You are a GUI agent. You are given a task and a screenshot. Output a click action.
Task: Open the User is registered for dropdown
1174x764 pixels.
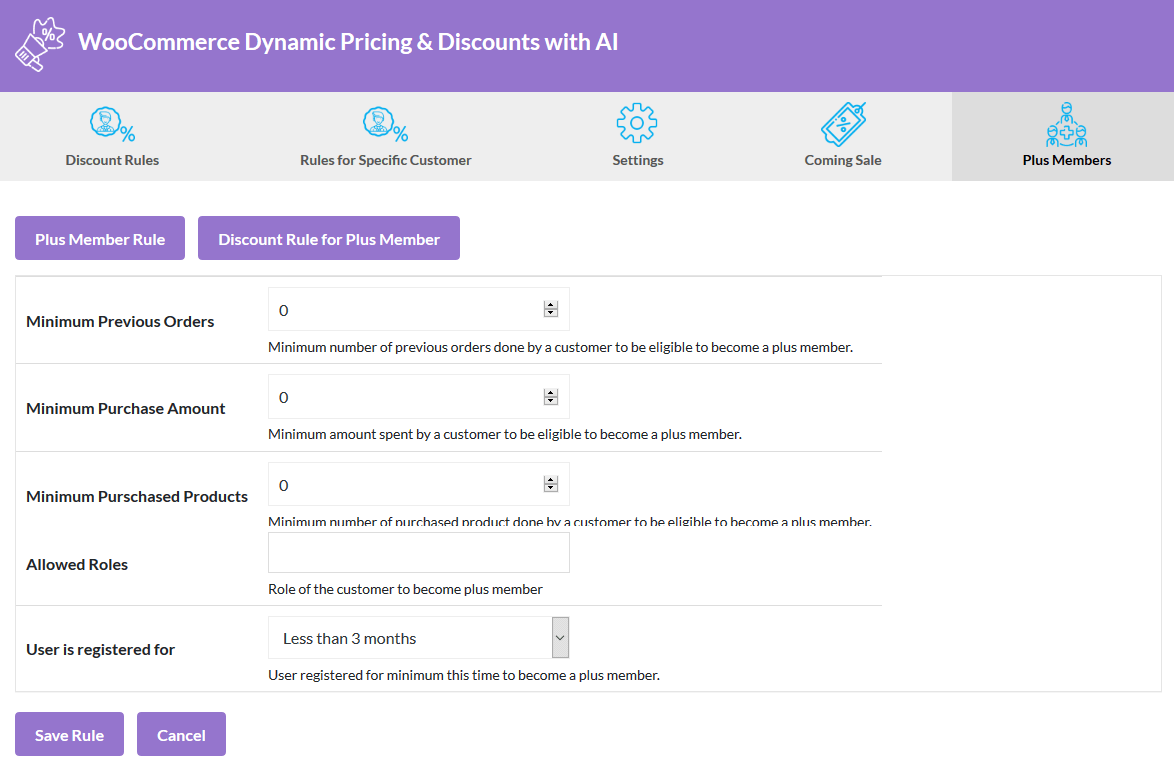417,637
